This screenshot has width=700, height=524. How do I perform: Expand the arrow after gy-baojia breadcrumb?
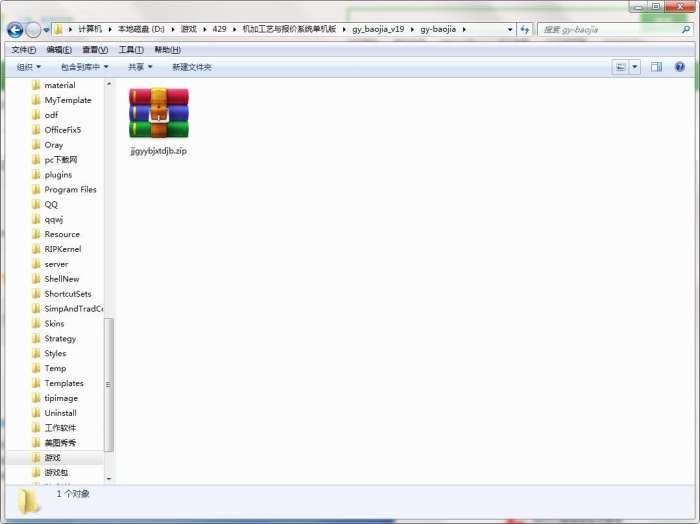click(x=464, y=29)
